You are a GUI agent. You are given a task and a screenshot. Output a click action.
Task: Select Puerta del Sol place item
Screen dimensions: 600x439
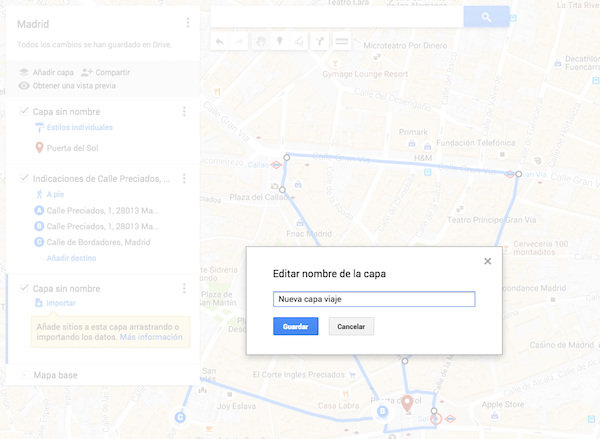pyautogui.click(x=72, y=148)
